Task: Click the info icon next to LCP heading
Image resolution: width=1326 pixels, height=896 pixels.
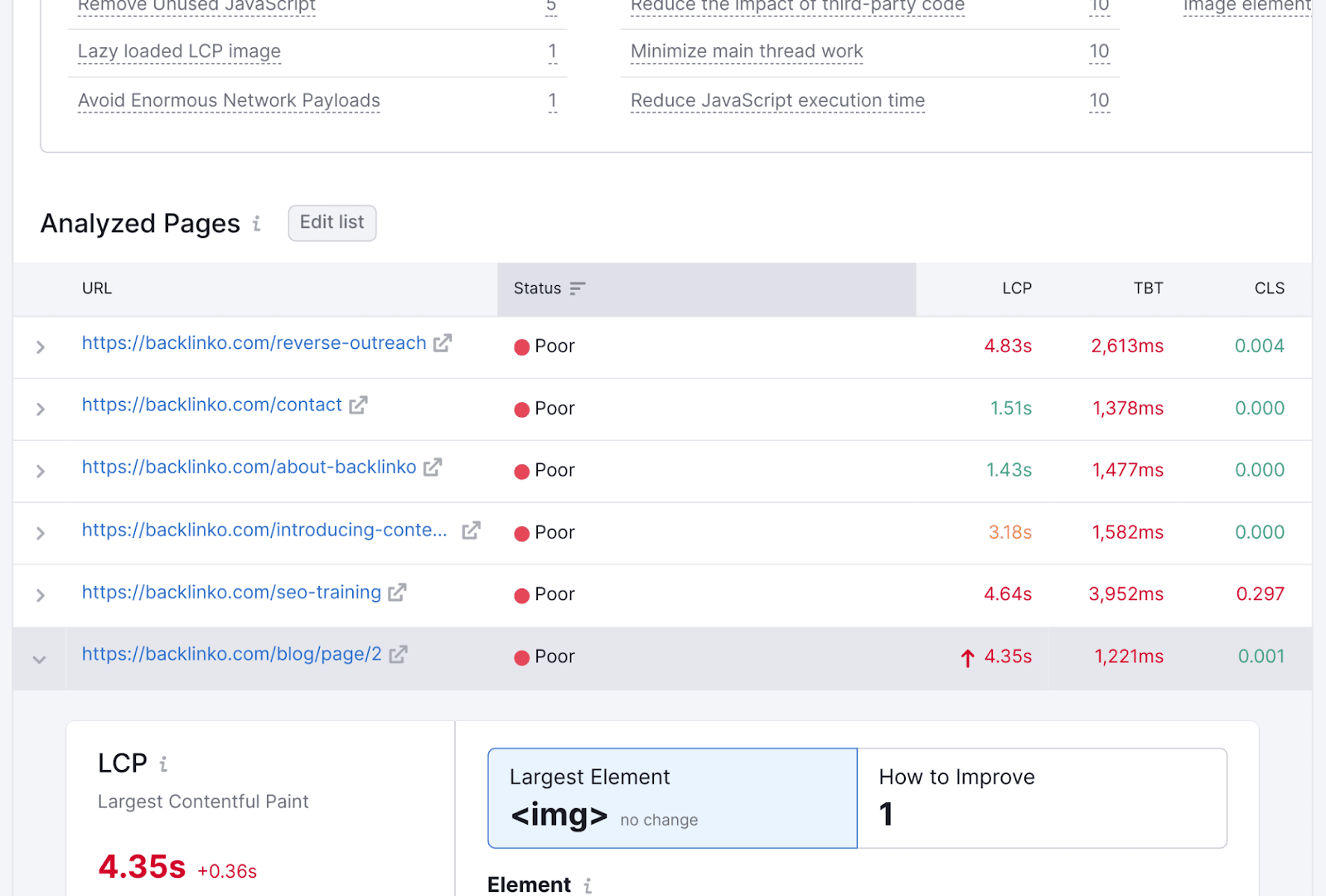Action: [163, 764]
